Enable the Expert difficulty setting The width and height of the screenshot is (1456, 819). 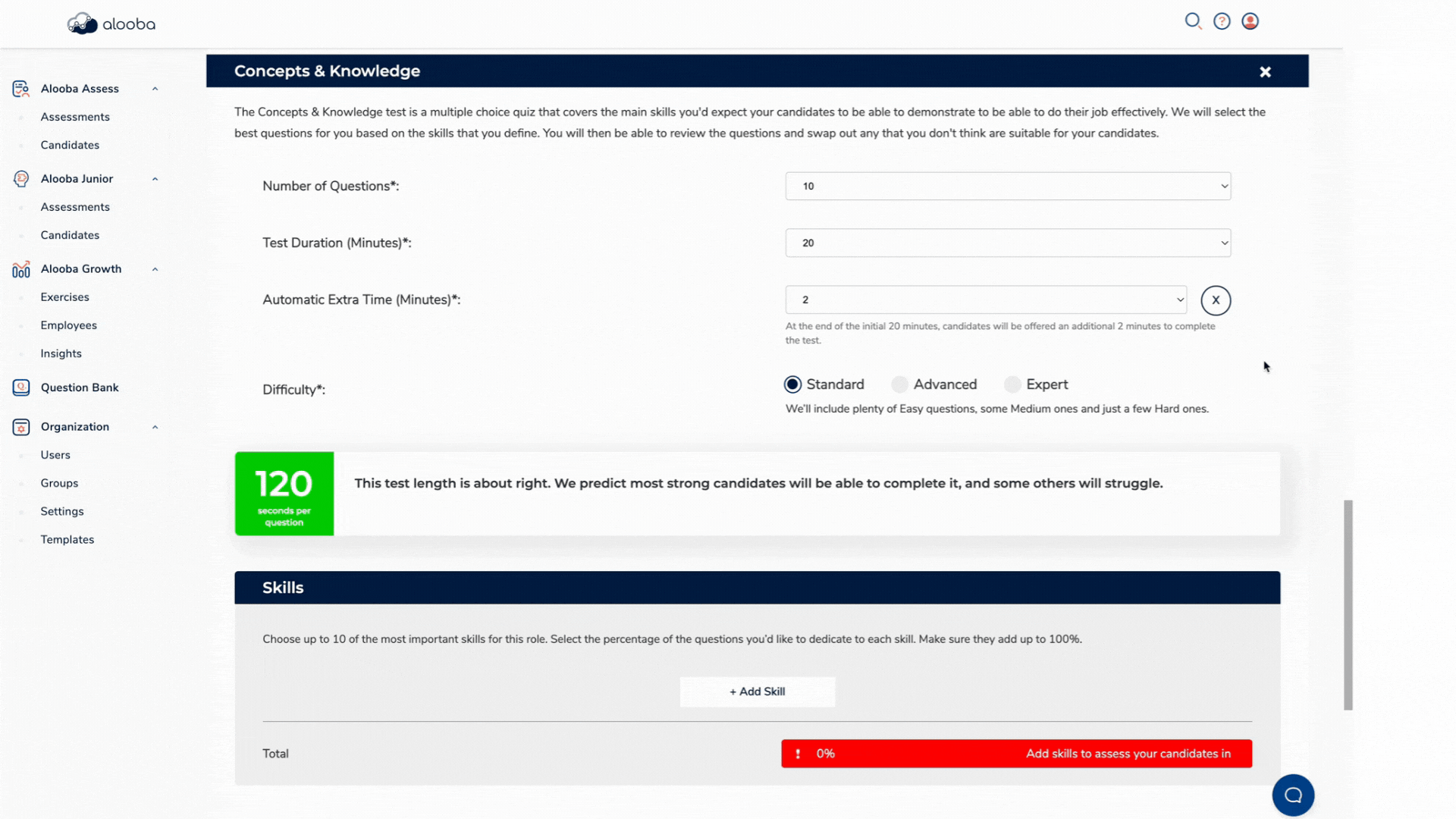pos(1012,384)
